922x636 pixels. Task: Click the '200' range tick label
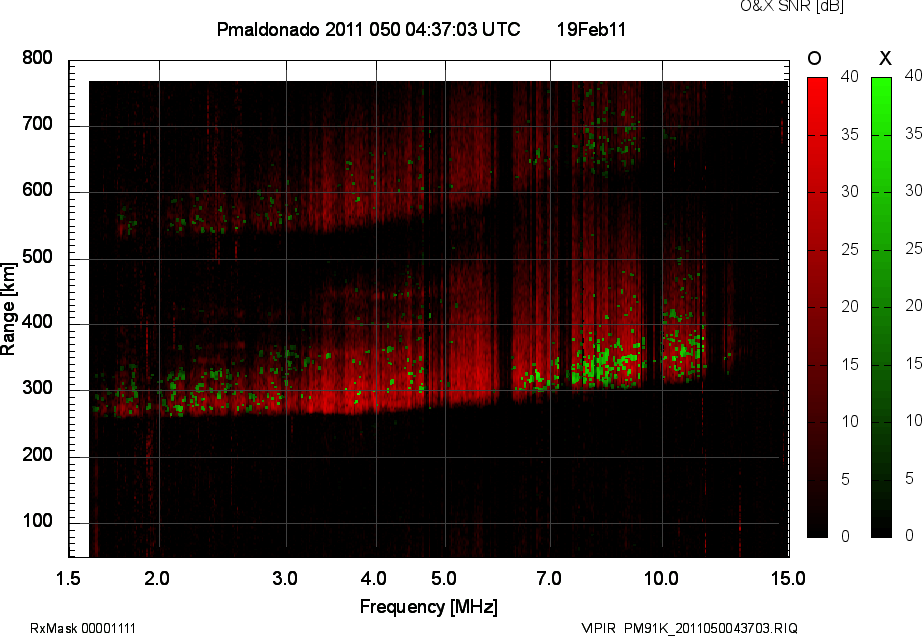tap(37, 454)
